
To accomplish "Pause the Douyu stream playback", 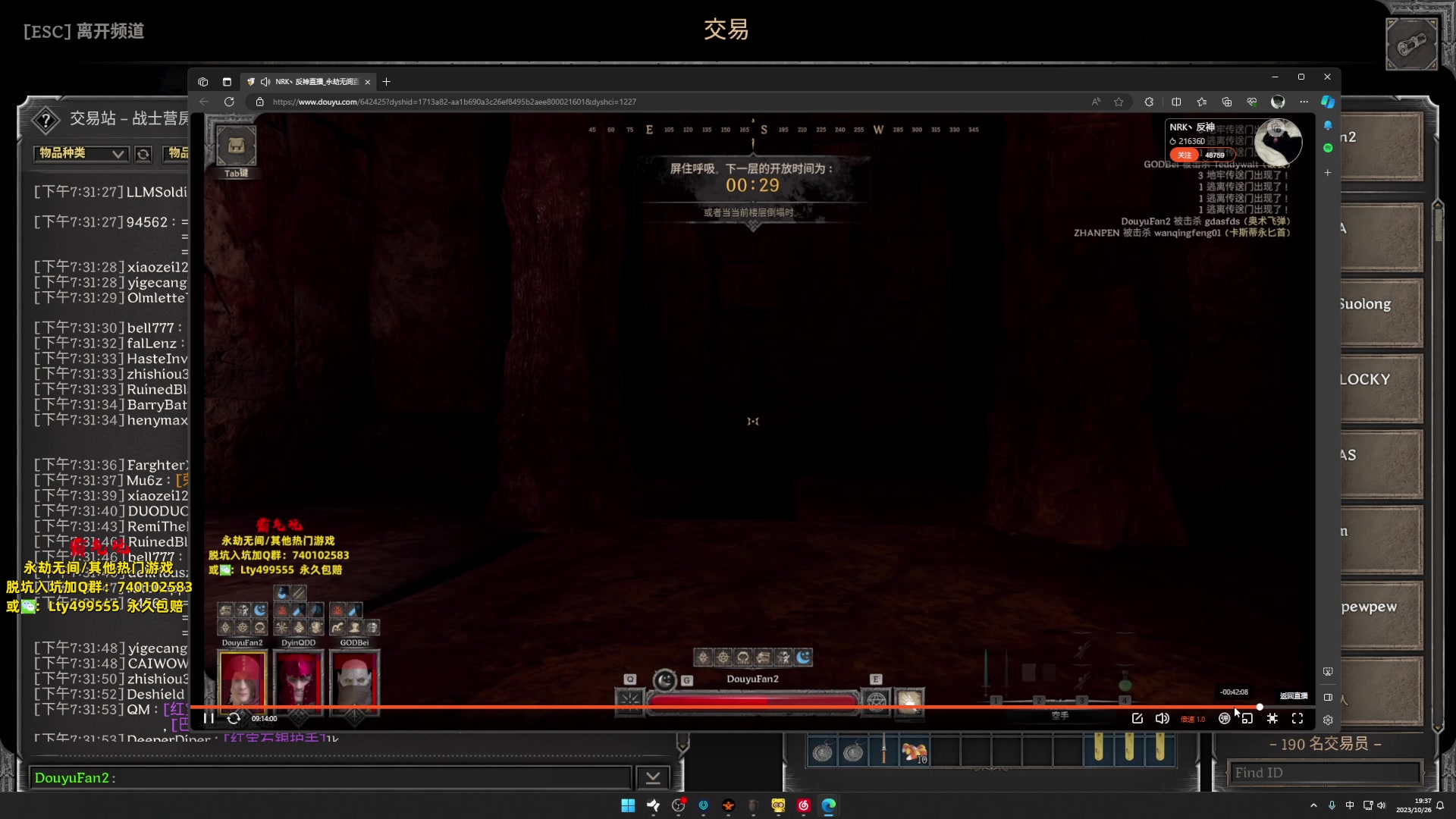I will 209,718.
